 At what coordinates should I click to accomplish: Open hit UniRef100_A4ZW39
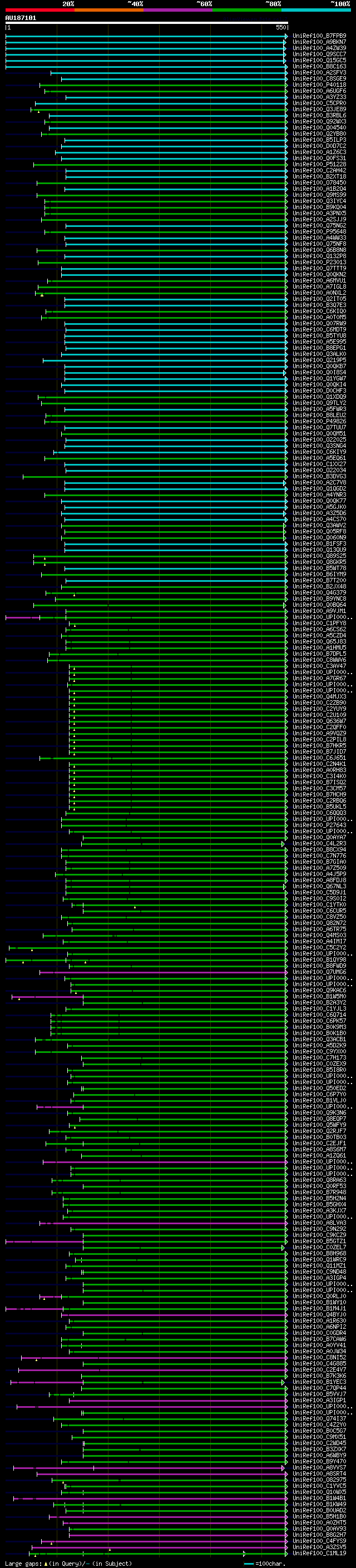[x=319, y=48]
